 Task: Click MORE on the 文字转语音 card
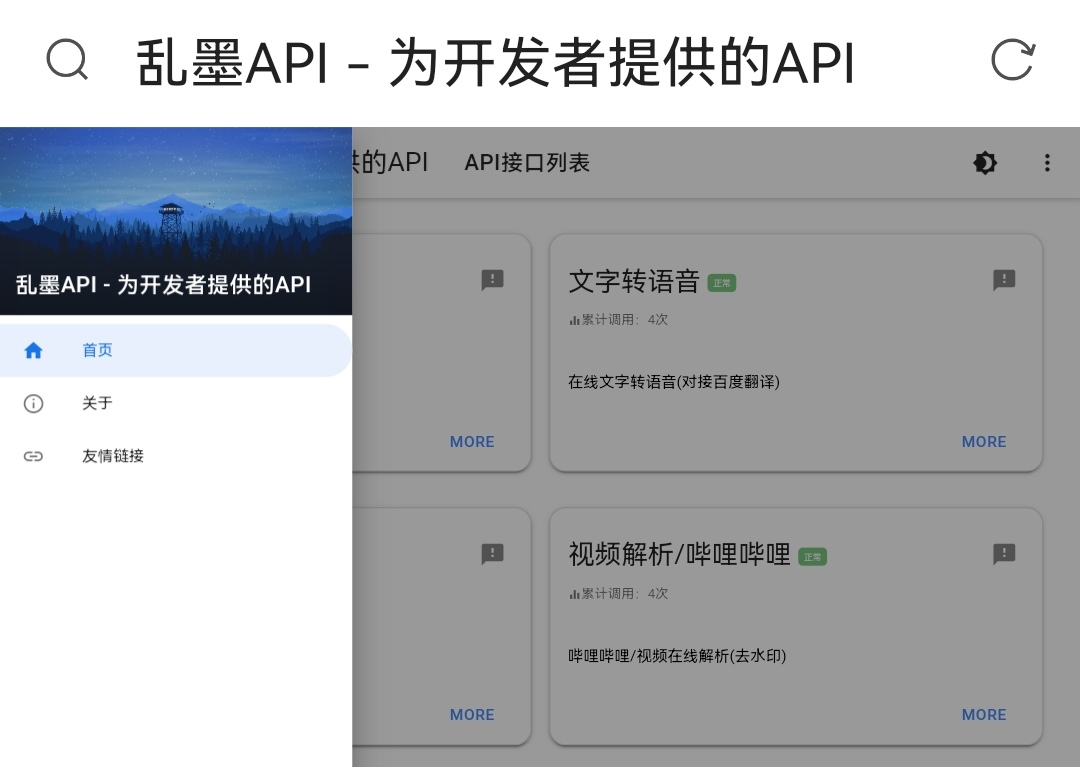tap(983, 441)
